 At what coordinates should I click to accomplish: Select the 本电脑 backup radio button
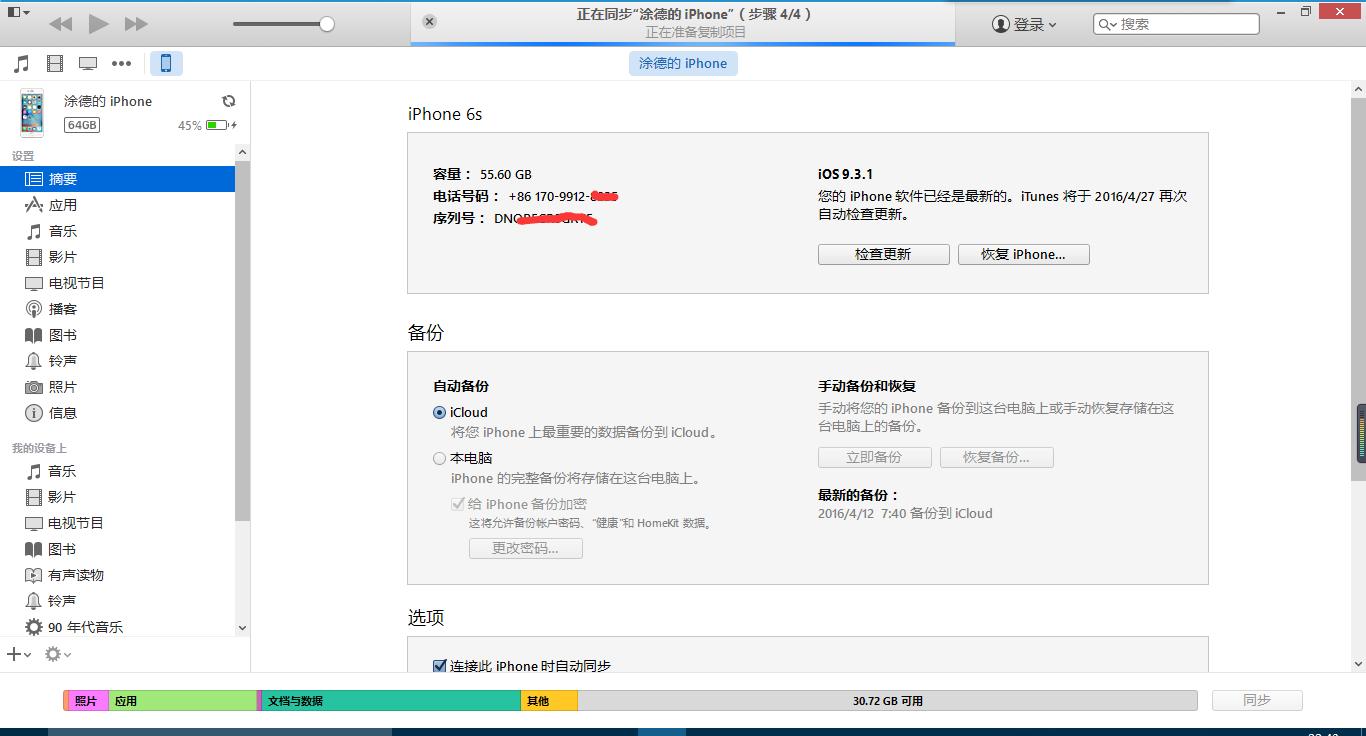pyautogui.click(x=439, y=458)
